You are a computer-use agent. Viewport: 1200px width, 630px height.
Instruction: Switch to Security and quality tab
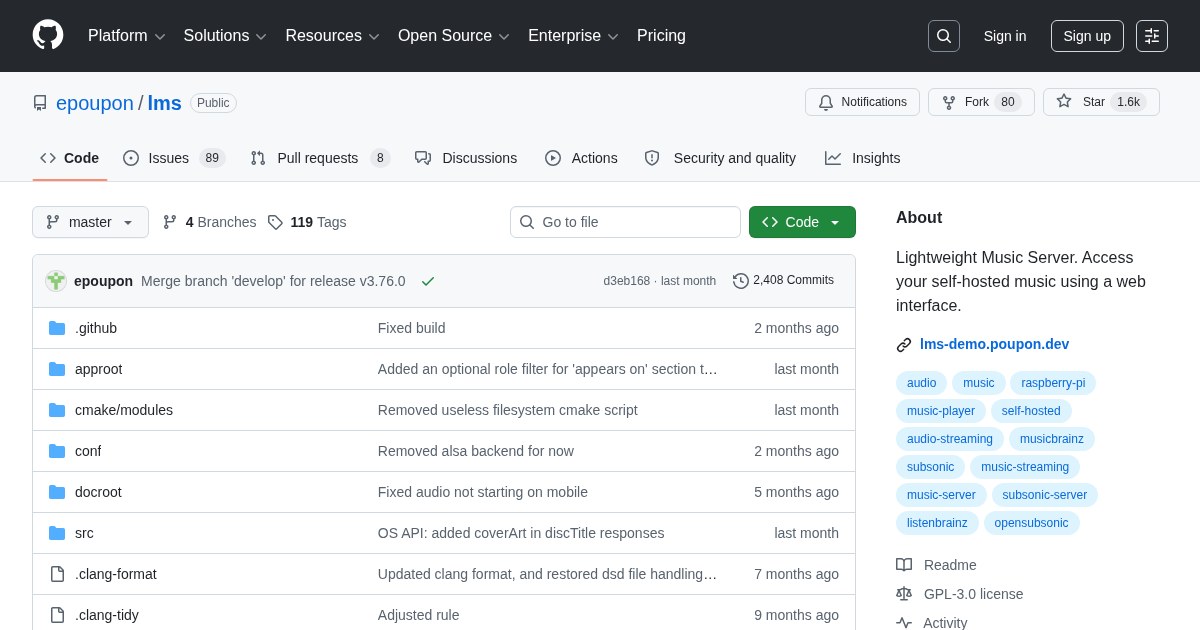coord(720,158)
